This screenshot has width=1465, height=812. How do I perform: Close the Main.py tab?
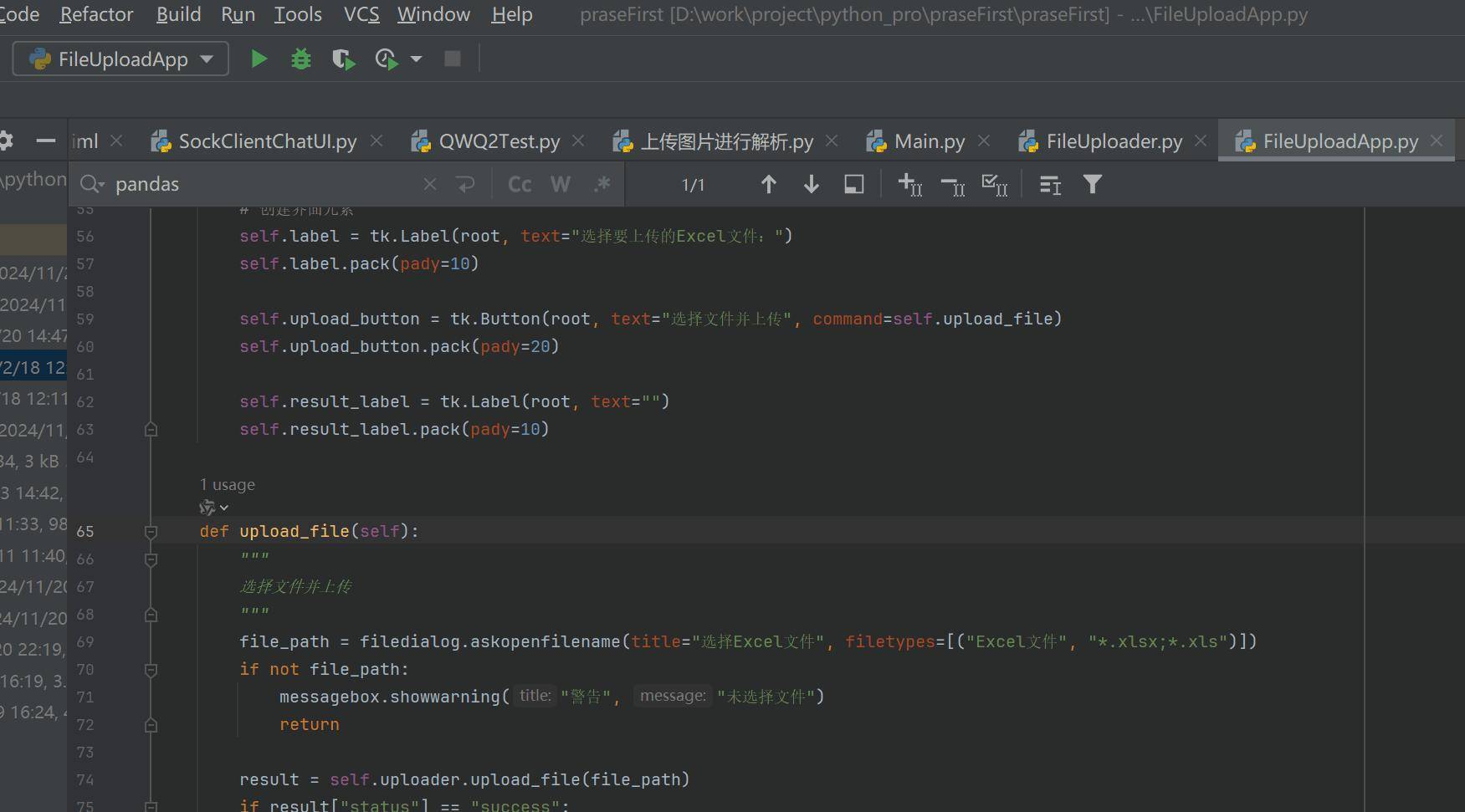coord(984,141)
